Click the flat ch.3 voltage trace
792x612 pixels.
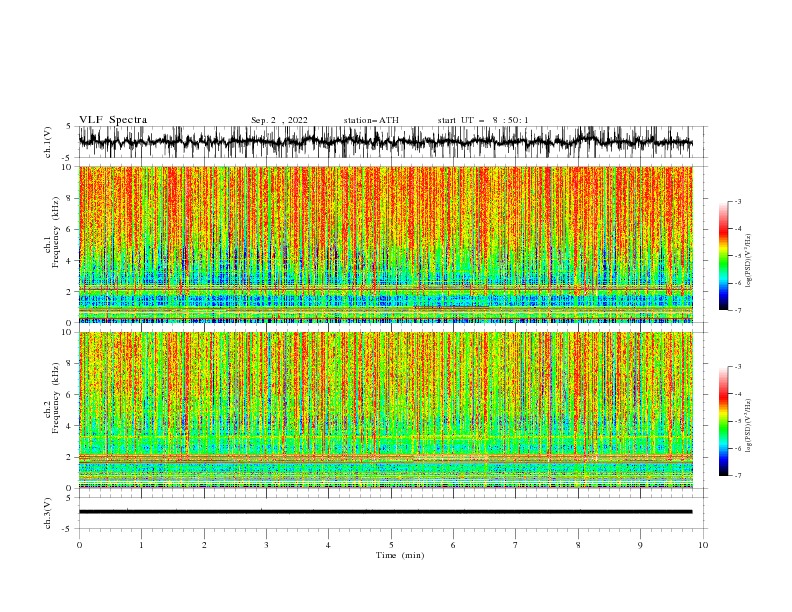[x=385, y=512]
